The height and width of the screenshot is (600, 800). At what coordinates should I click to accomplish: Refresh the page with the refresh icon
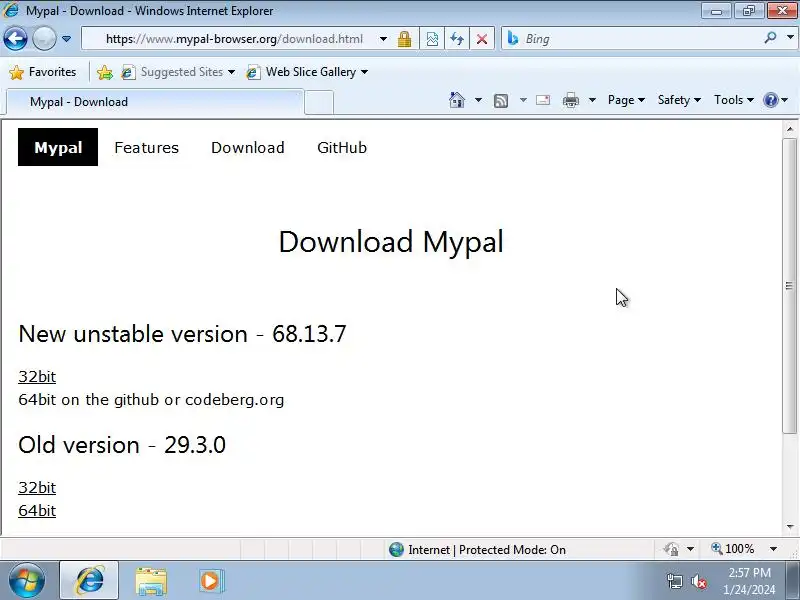pyautogui.click(x=457, y=39)
